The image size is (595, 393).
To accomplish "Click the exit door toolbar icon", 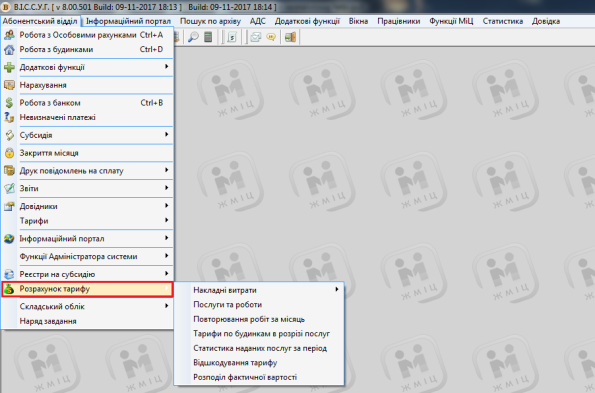I will (x=290, y=37).
